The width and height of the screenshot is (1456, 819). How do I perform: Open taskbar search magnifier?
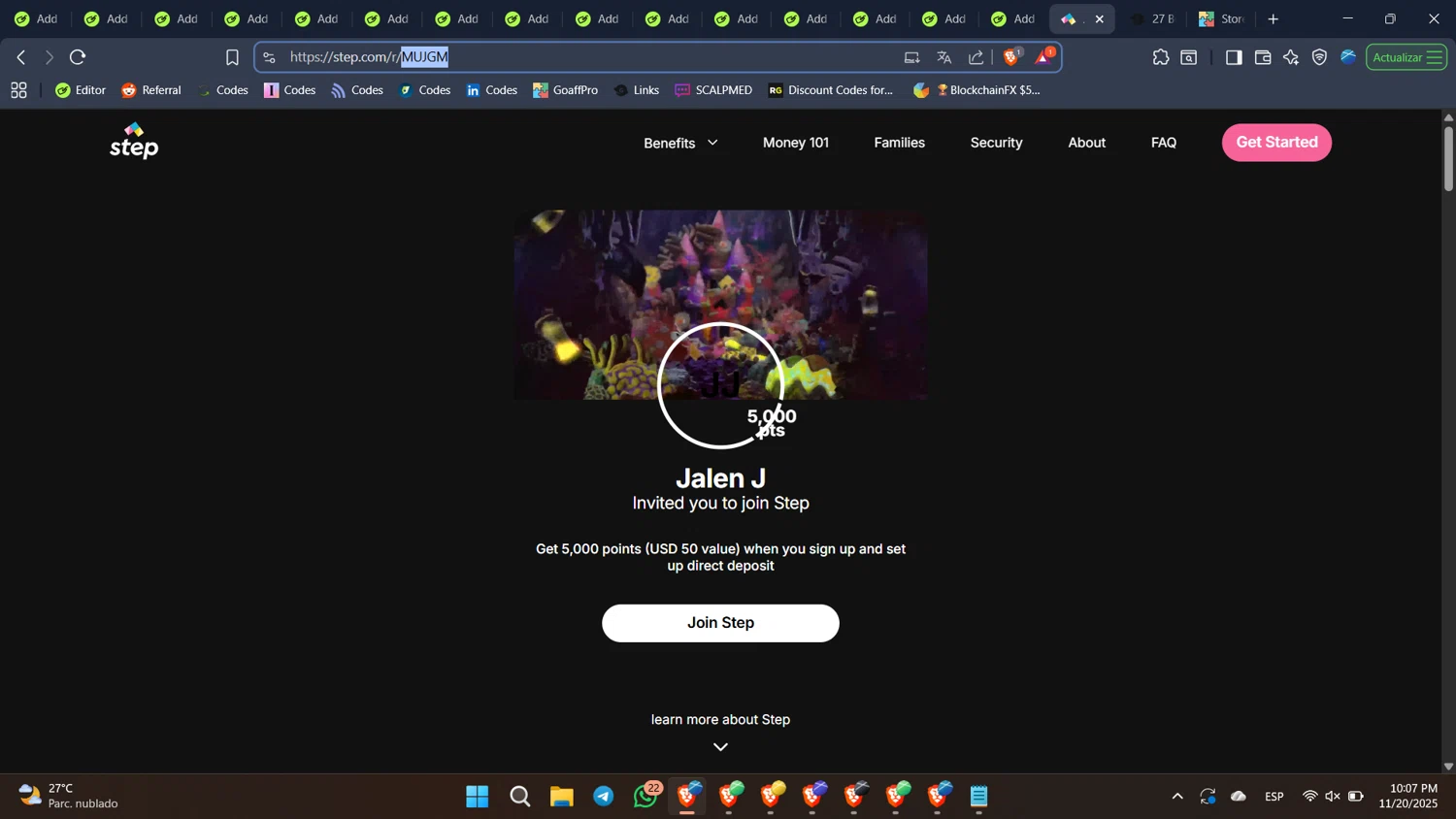[x=520, y=797]
